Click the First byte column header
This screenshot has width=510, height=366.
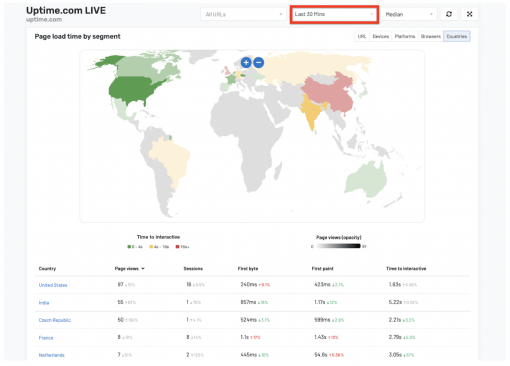pos(248,268)
